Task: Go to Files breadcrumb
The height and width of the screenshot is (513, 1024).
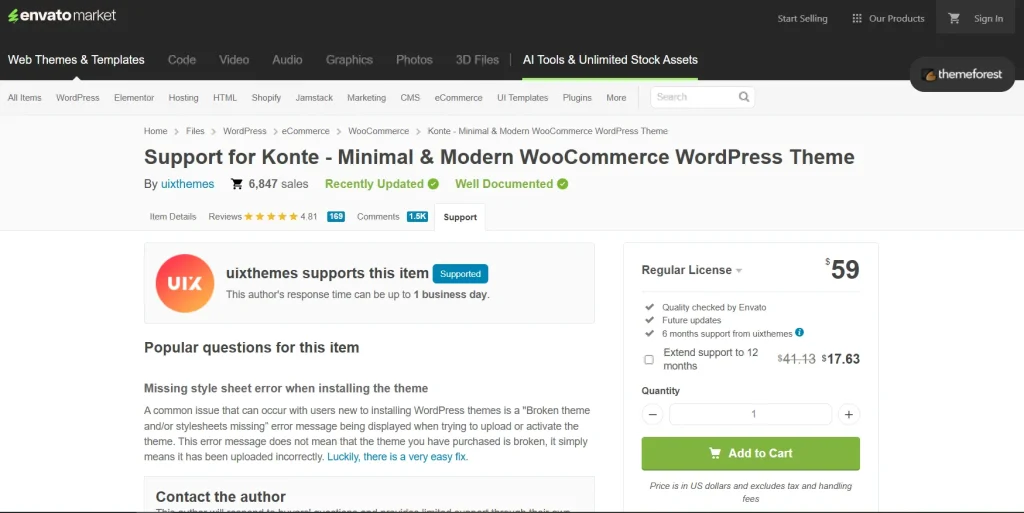Action: tap(195, 131)
